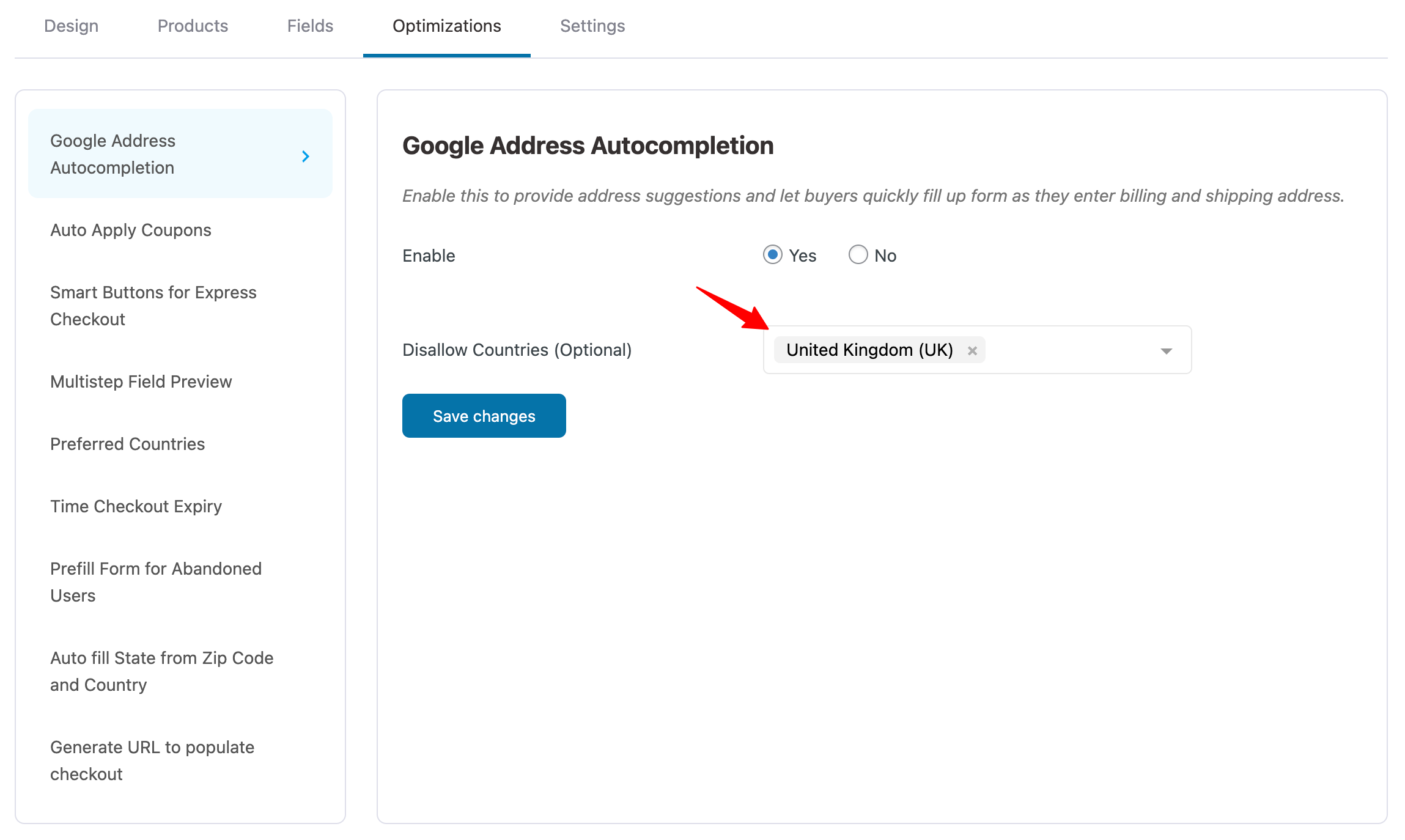Open the Disallow Countries dropdown arrow
Screen dimensions: 1405x840
tap(1165, 351)
